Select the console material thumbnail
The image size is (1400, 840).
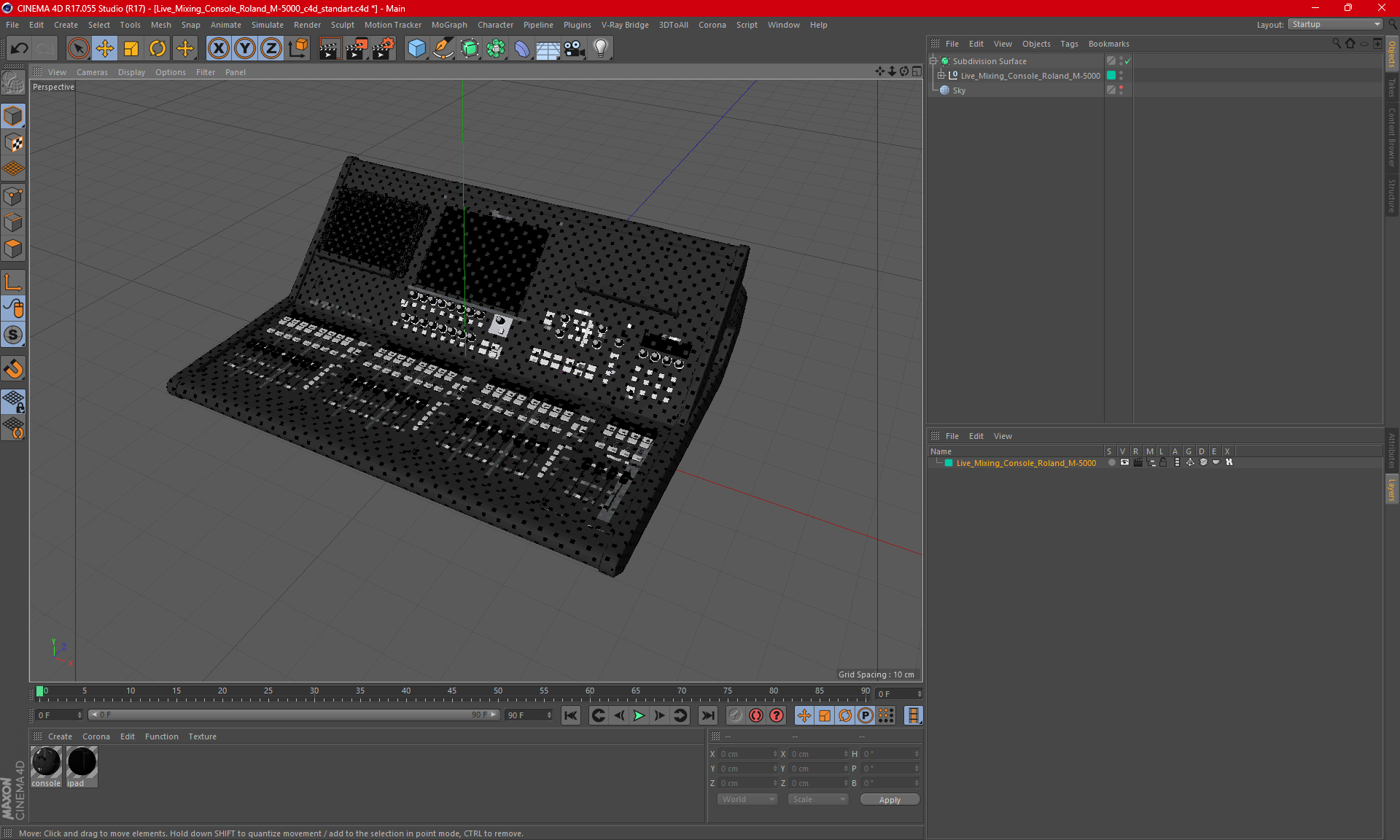[47, 763]
